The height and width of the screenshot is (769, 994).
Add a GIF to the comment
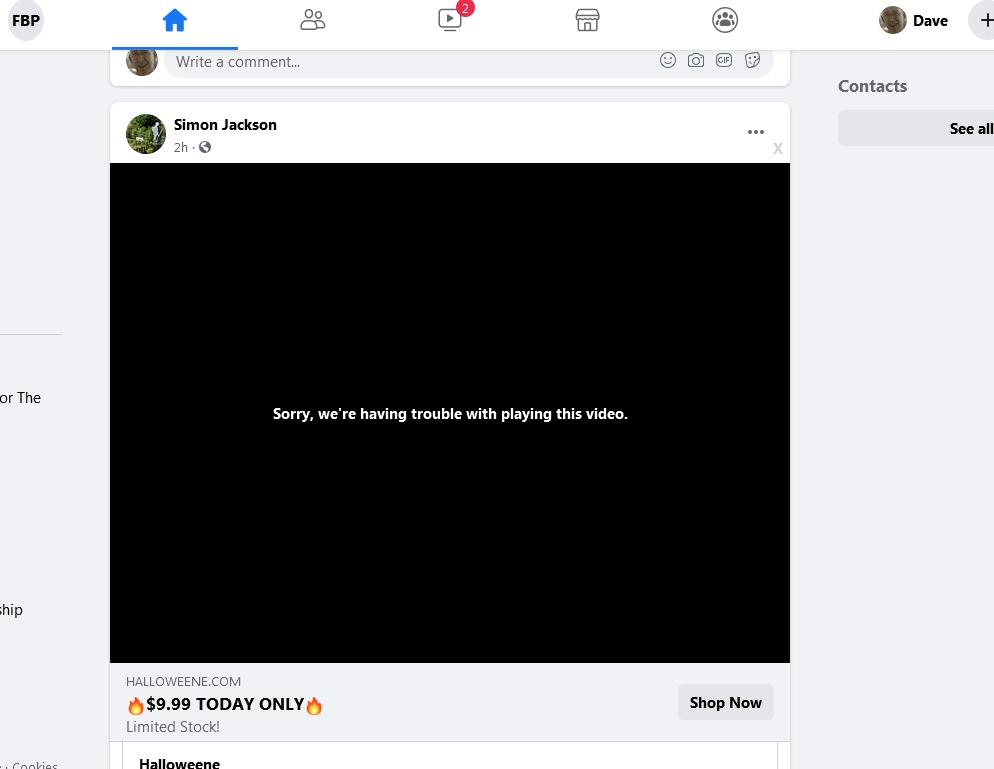(724, 61)
